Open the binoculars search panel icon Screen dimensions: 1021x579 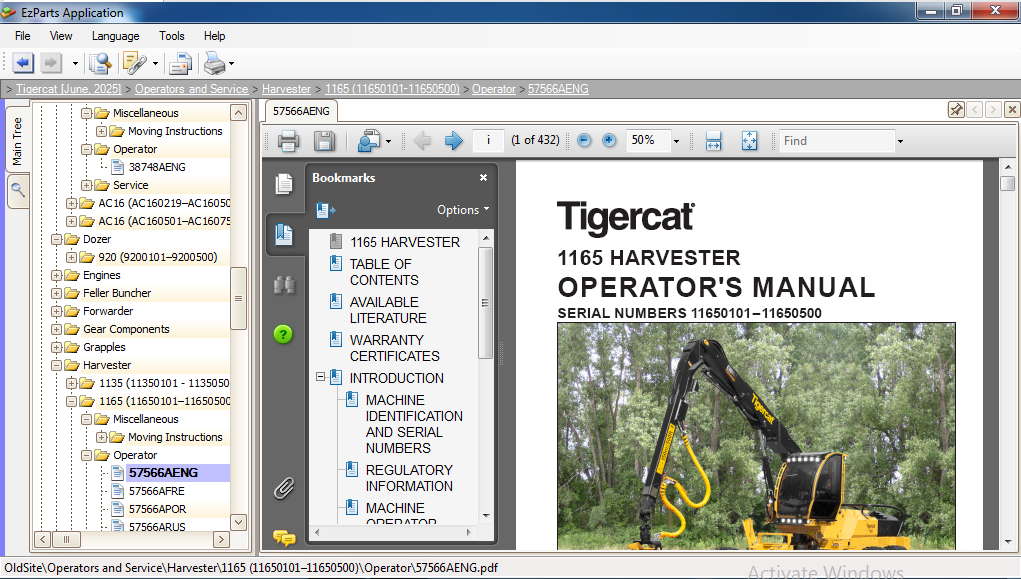click(284, 285)
